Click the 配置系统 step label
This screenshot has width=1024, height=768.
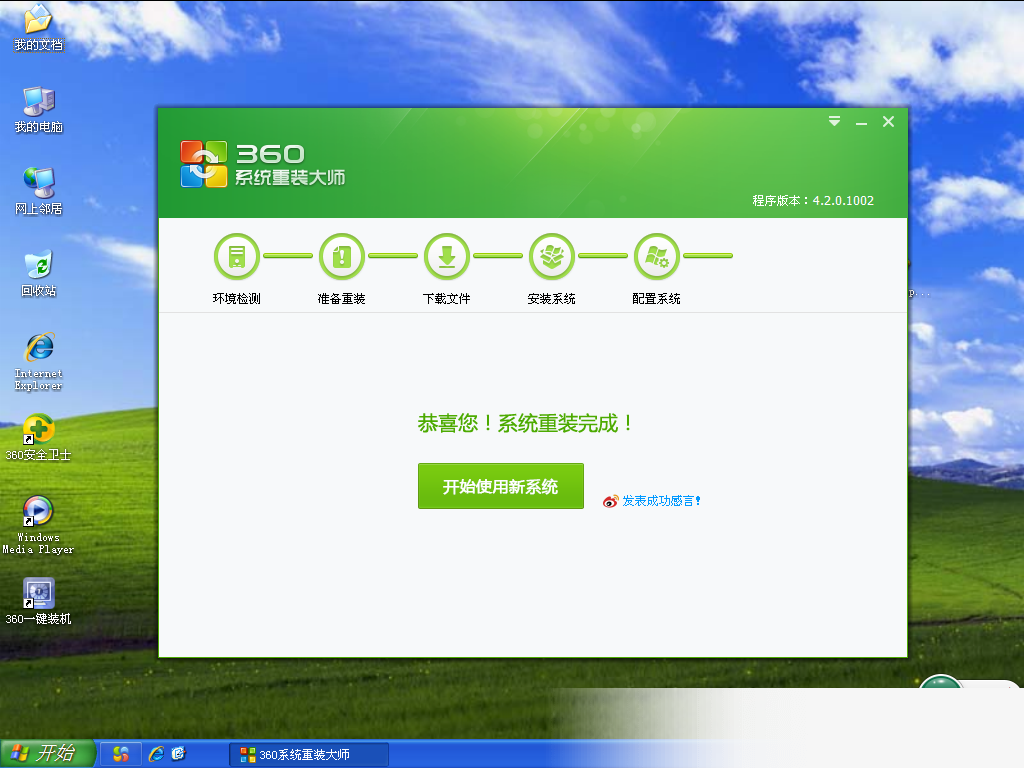(x=657, y=298)
